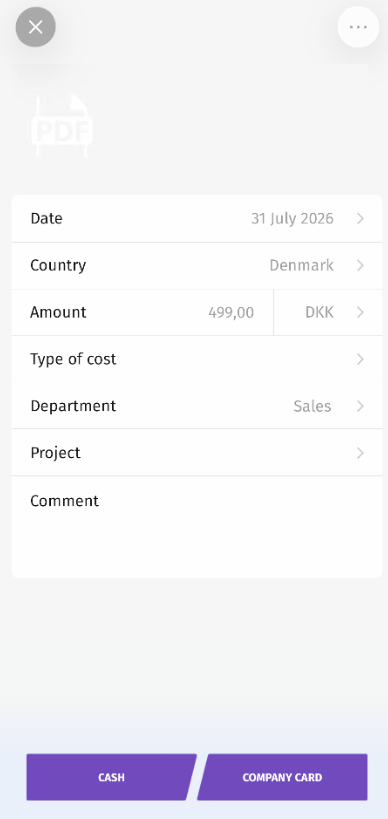The height and width of the screenshot is (819, 388).
Task: Close the expense form with X icon
Action: 36,27
